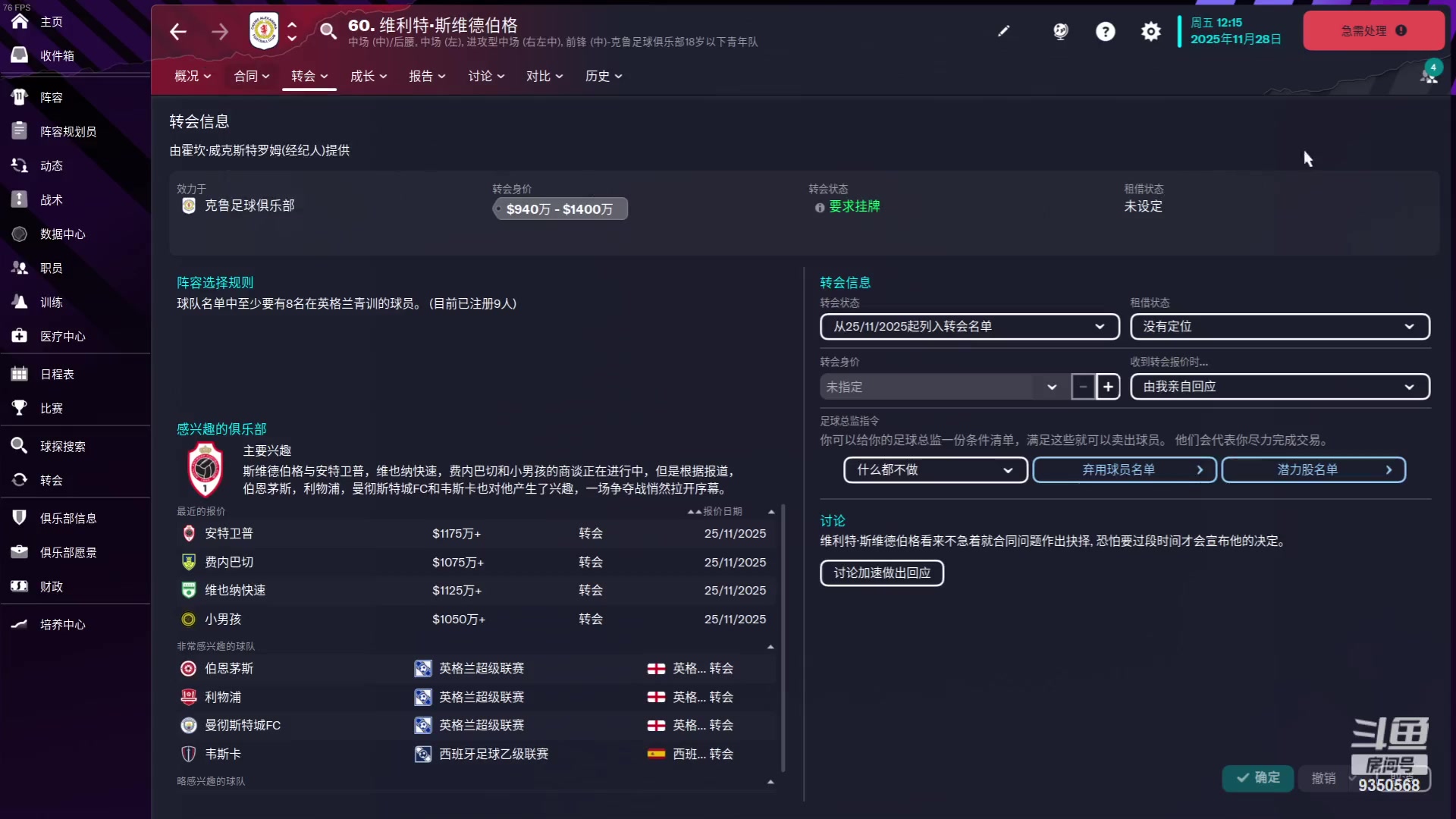Collapse the 非常感兴趣的球队 section
Screen dimensions: 1456x819
tap(770, 647)
